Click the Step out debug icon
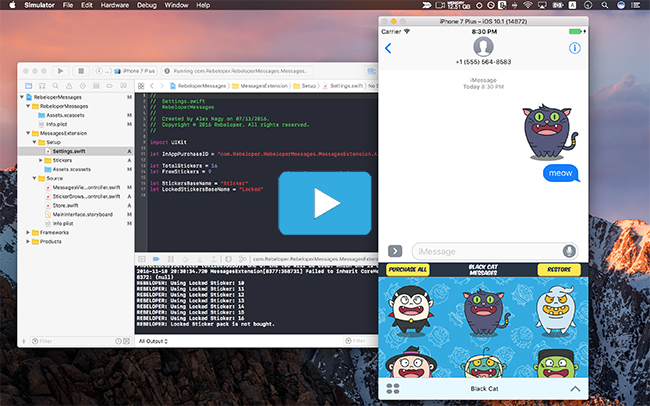 point(214,259)
